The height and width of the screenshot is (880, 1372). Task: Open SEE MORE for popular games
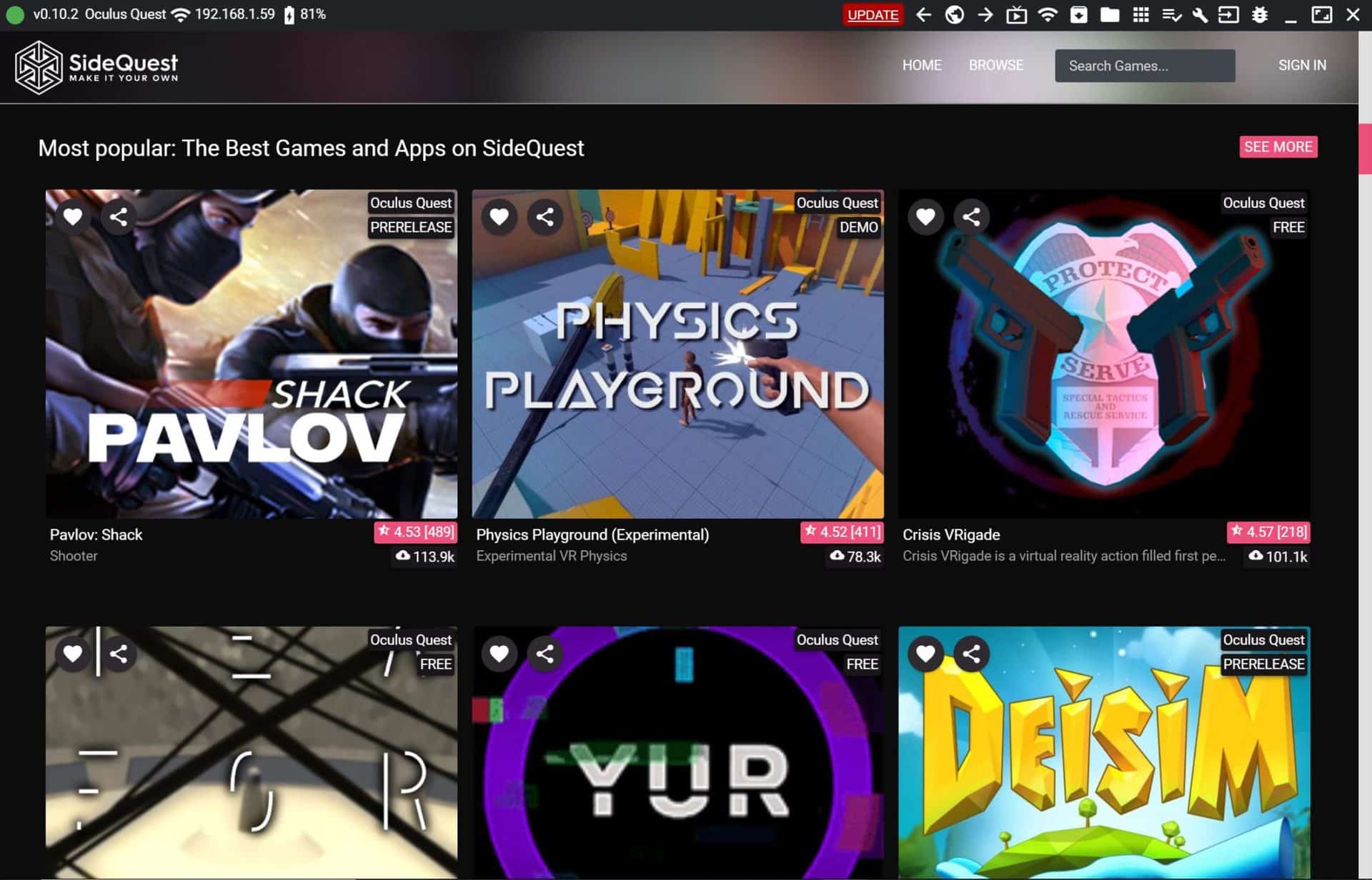(1278, 147)
